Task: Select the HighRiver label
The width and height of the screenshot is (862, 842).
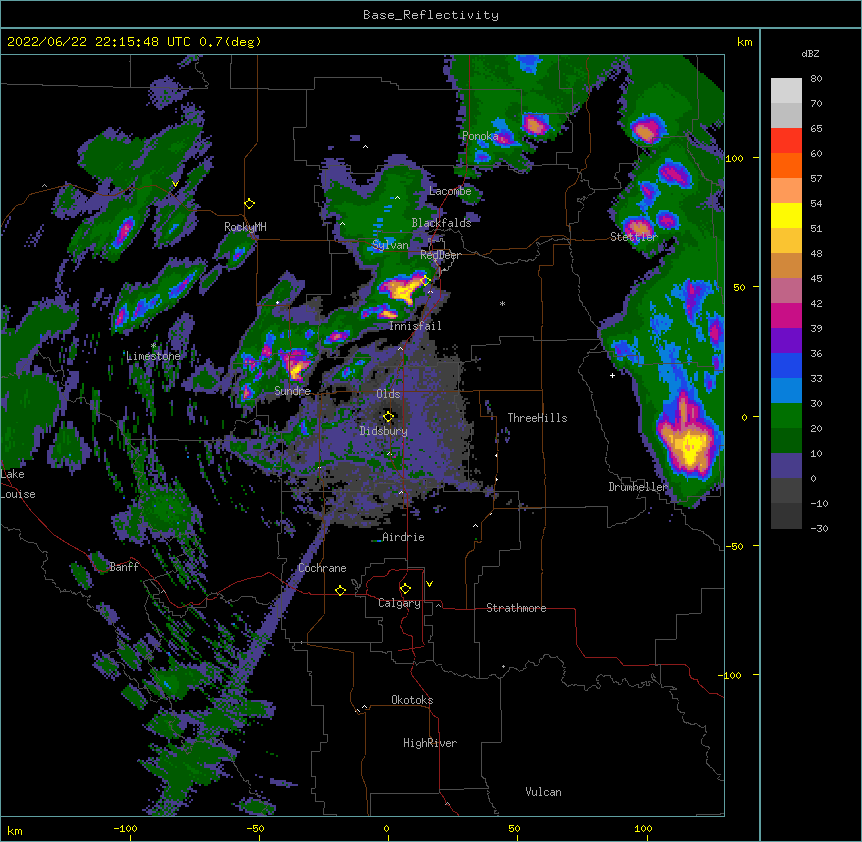Action: click(x=430, y=743)
